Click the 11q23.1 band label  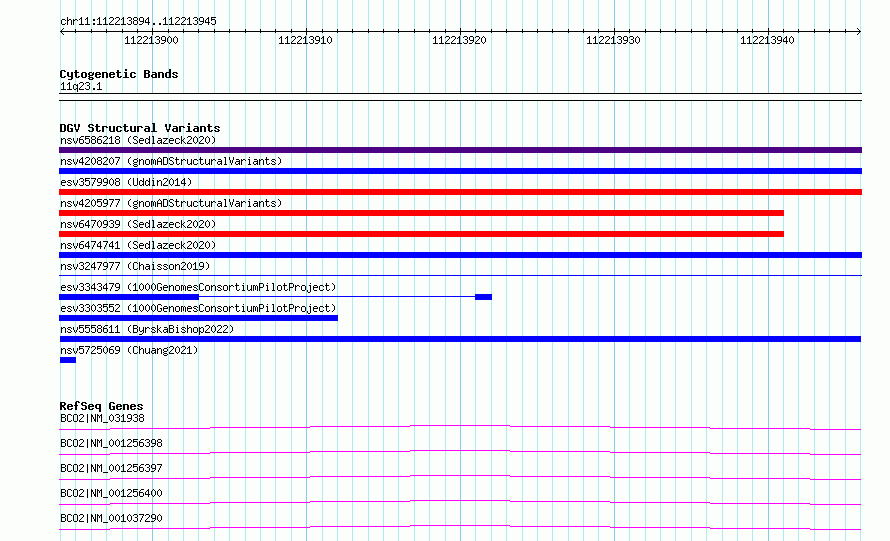point(81,86)
